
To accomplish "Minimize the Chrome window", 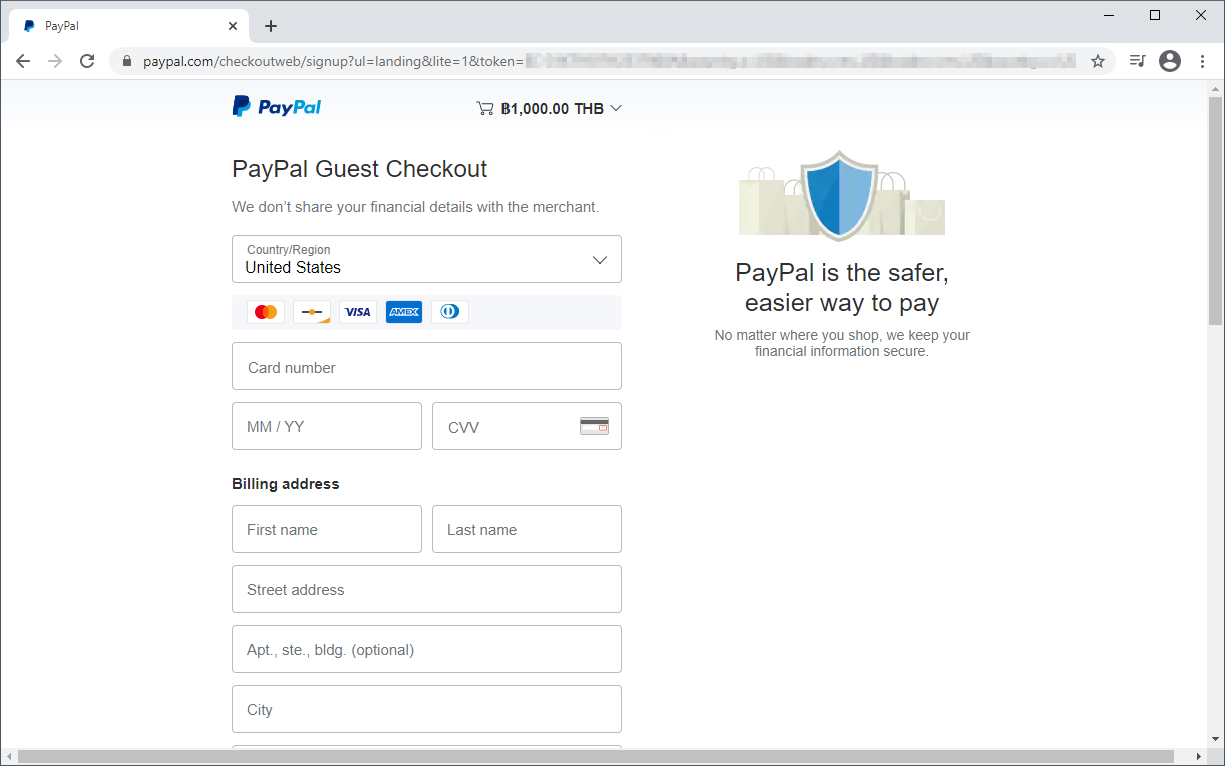I will click(1110, 15).
